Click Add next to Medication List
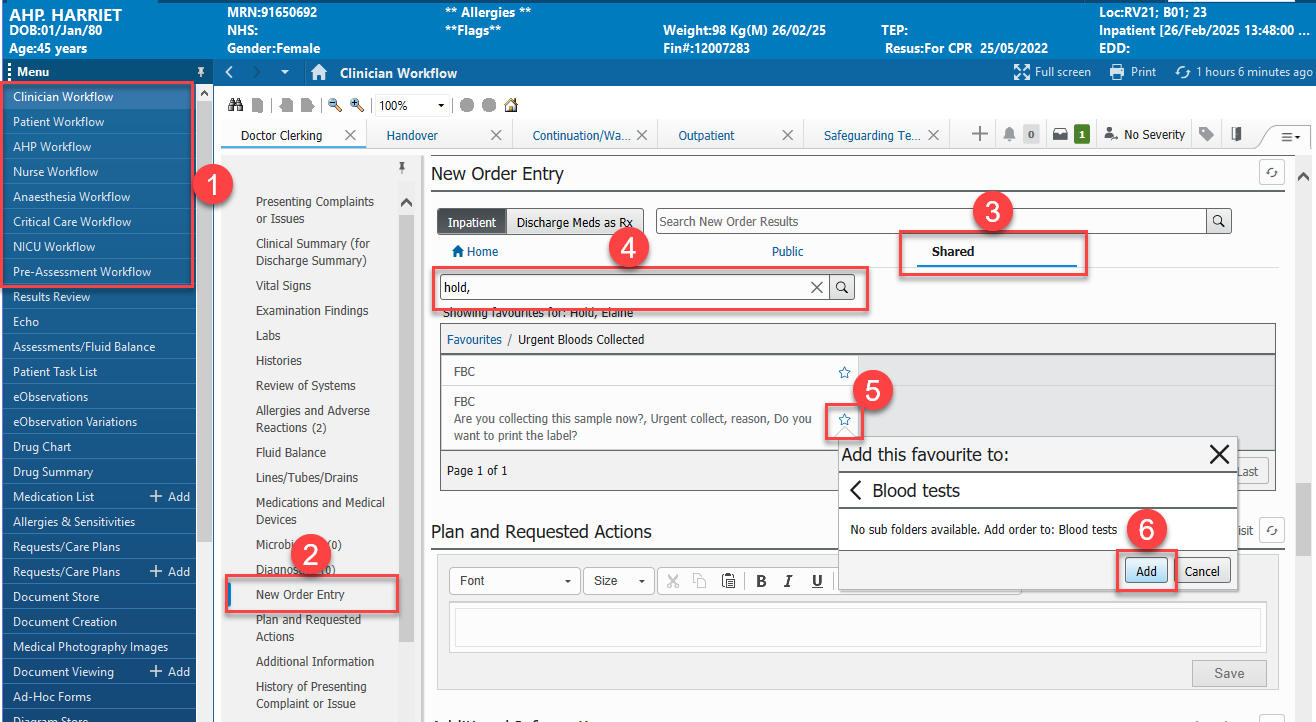 point(169,496)
